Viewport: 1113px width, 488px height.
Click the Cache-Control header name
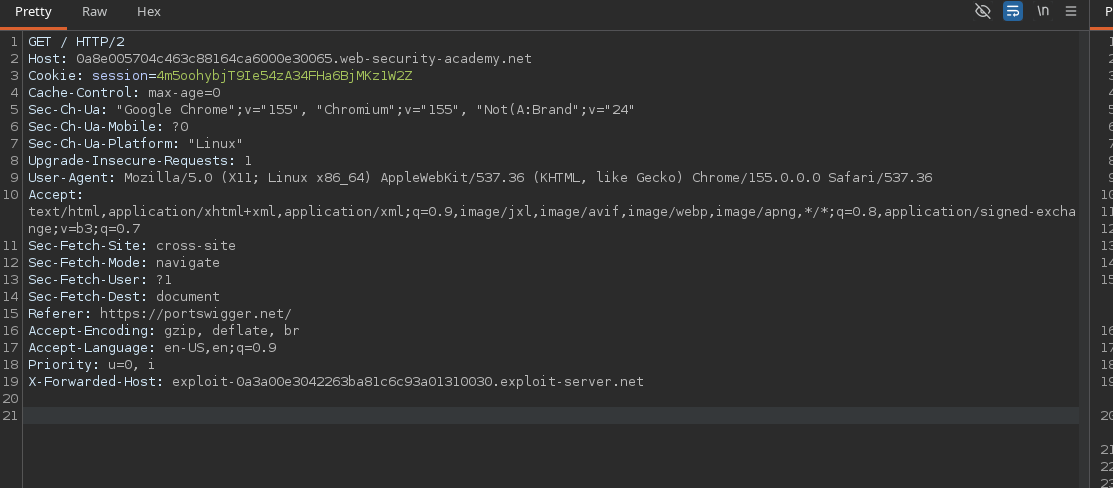(84, 93)
